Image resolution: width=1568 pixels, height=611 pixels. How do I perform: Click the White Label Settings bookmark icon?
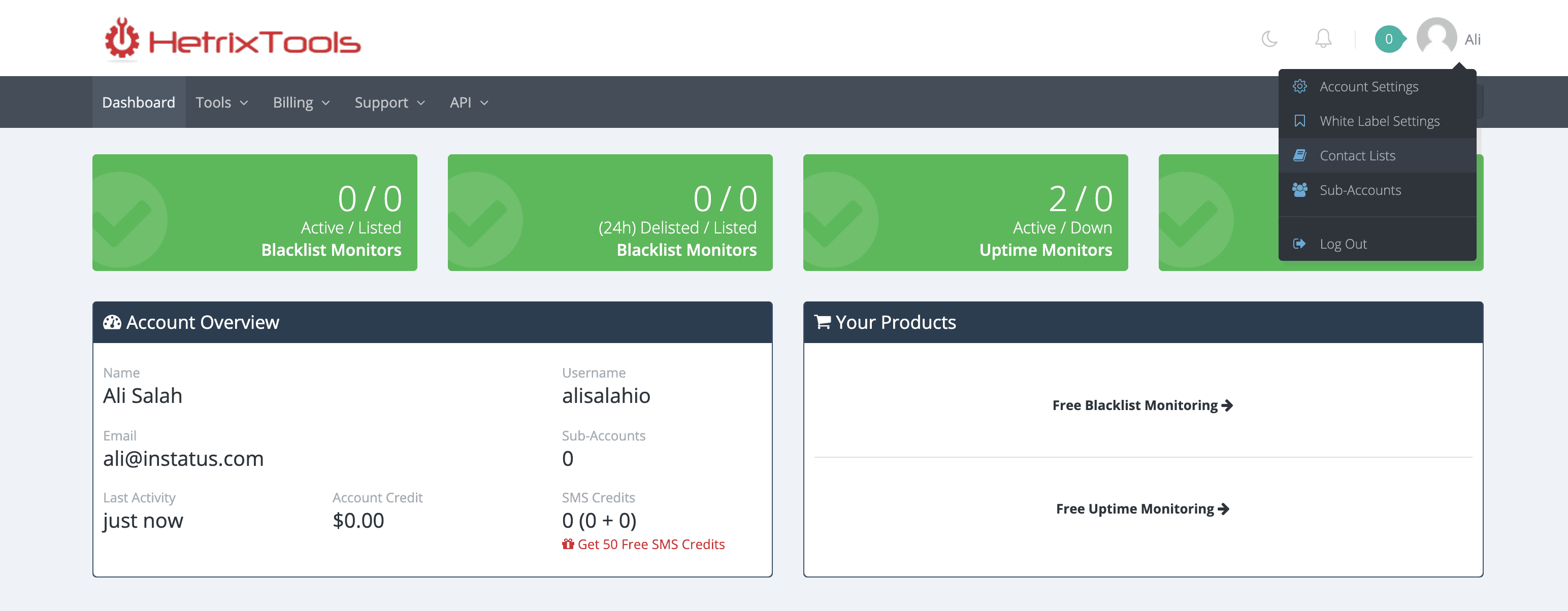[1299, 121]
